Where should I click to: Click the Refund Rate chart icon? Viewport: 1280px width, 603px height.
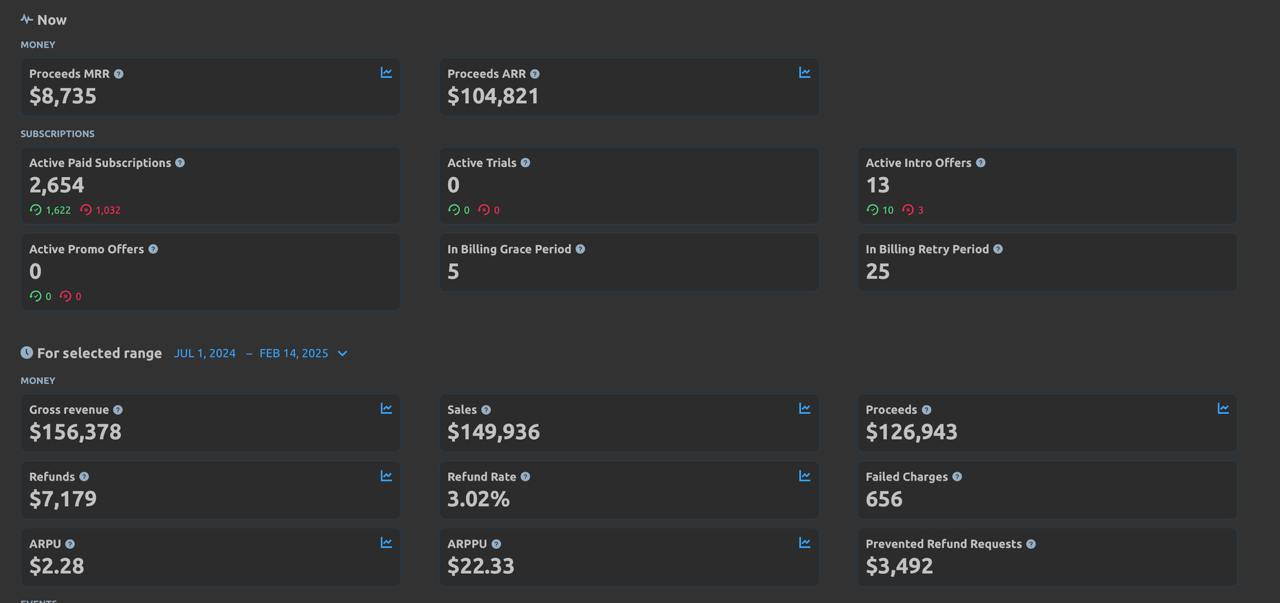(x=804, y=476)
